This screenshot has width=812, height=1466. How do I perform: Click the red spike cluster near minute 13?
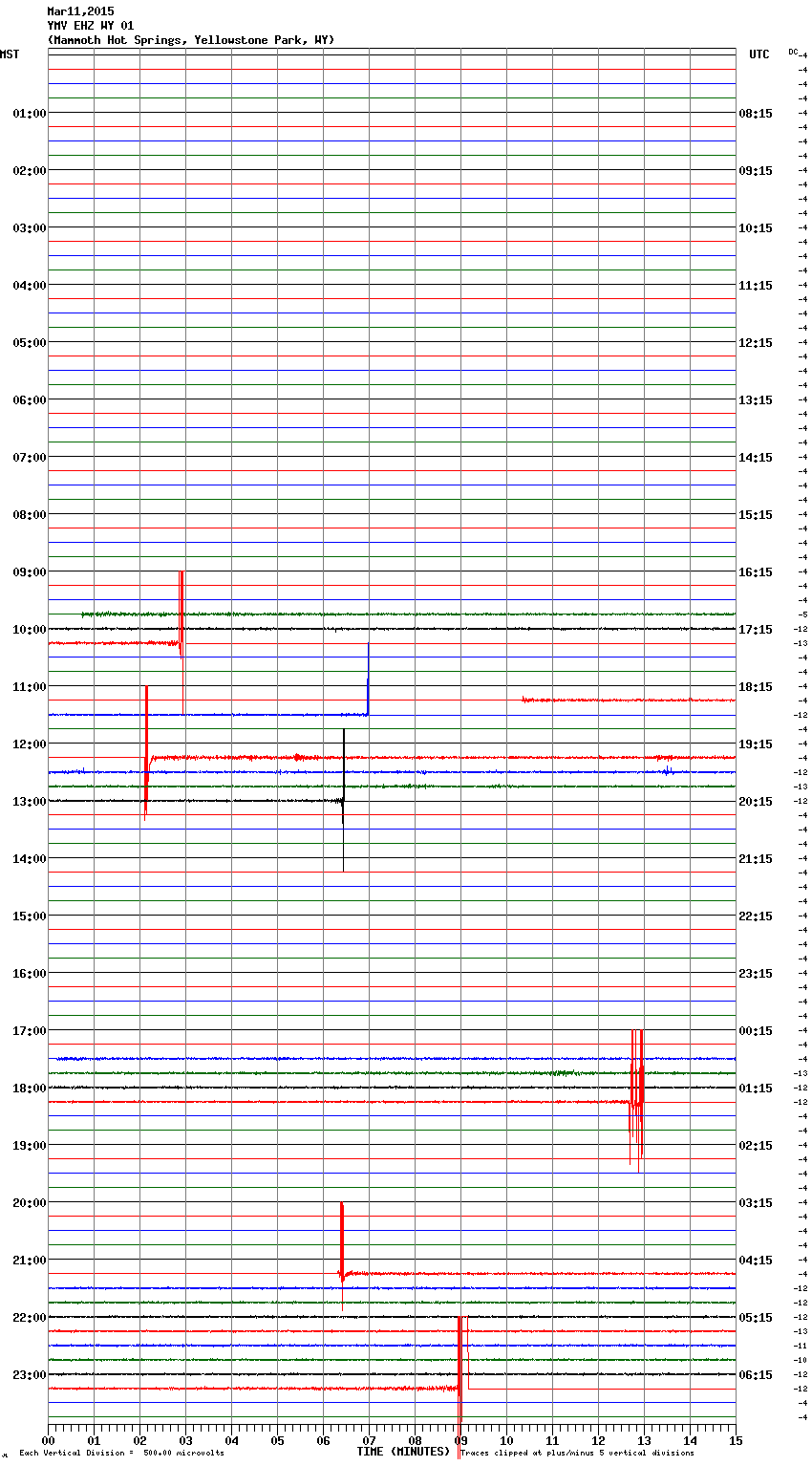tap(636, 1099)
